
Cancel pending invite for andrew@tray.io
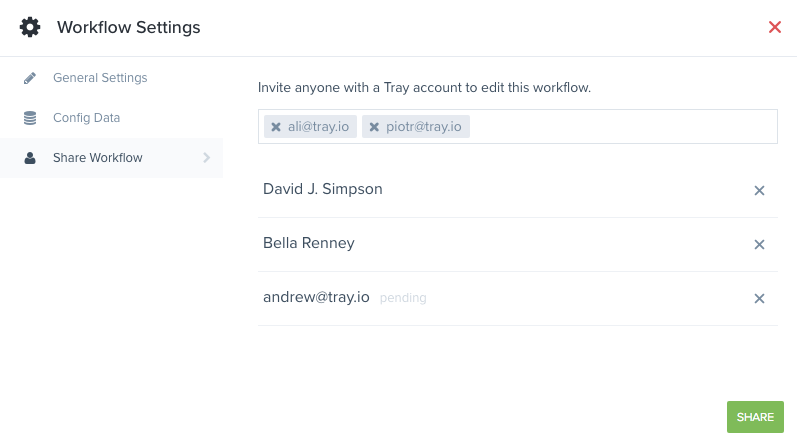coord(759,299)
